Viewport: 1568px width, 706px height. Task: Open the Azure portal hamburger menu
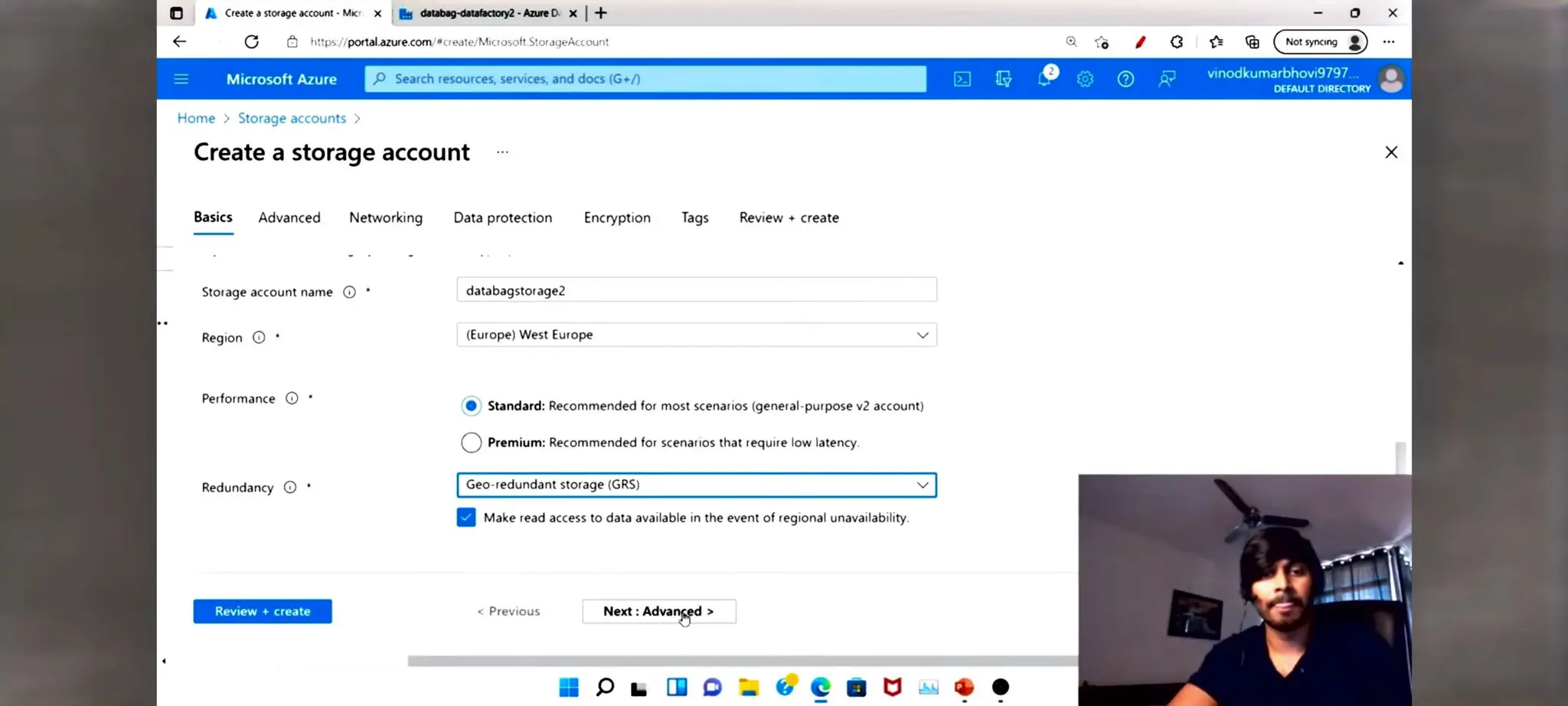tap(181, 79)
